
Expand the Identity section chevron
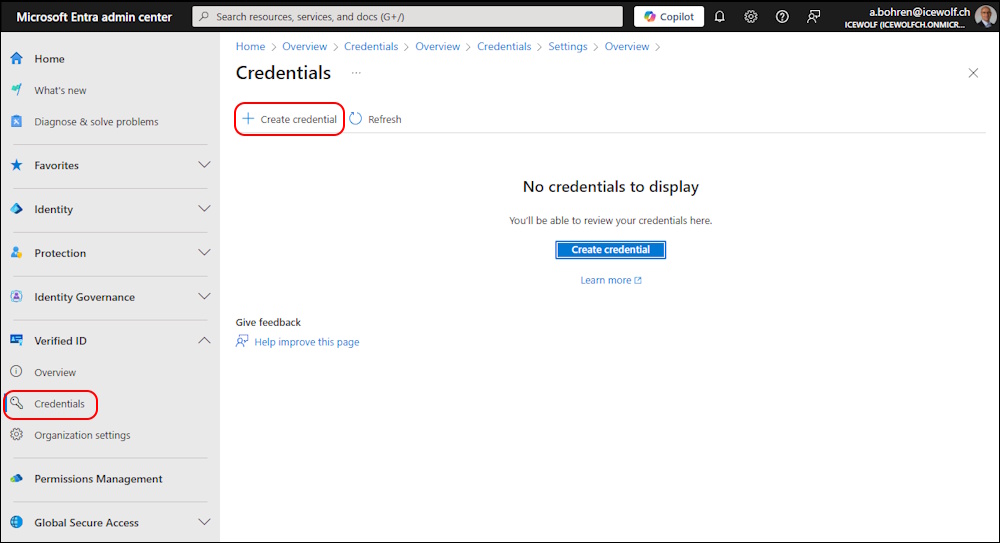[x=204, y=209]
